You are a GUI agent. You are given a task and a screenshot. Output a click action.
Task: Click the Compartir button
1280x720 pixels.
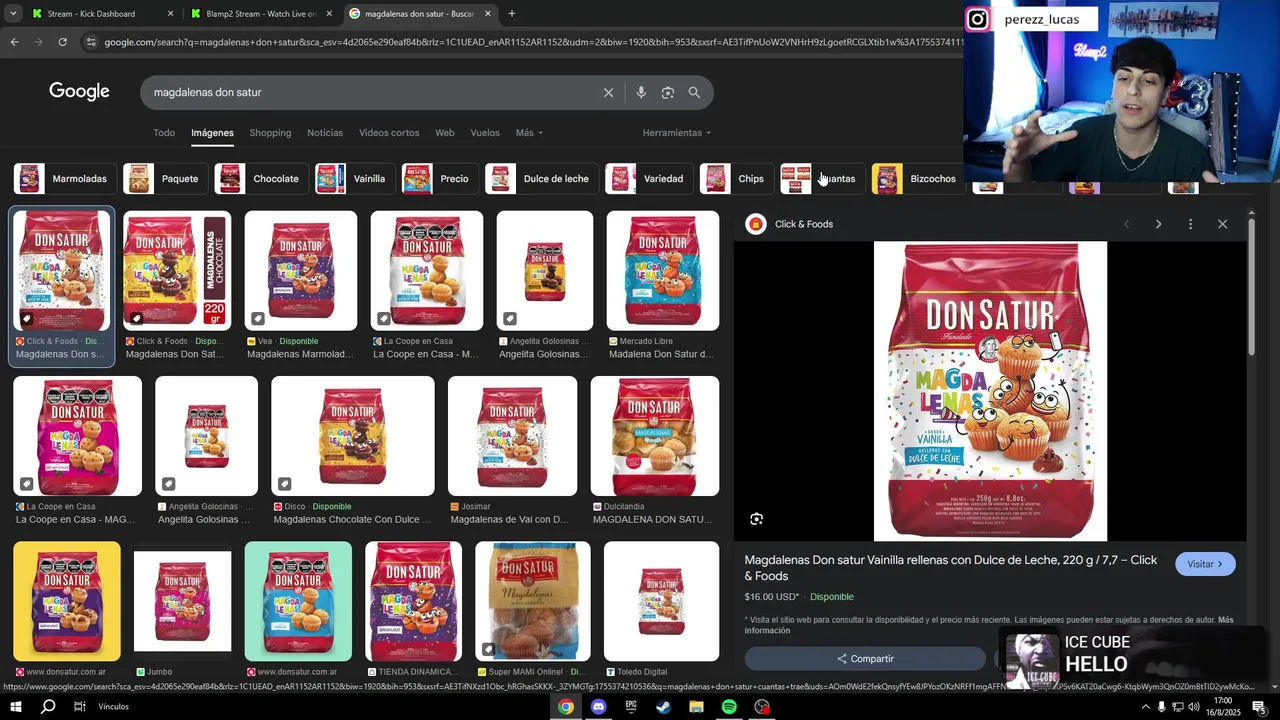tap(865, 659)
